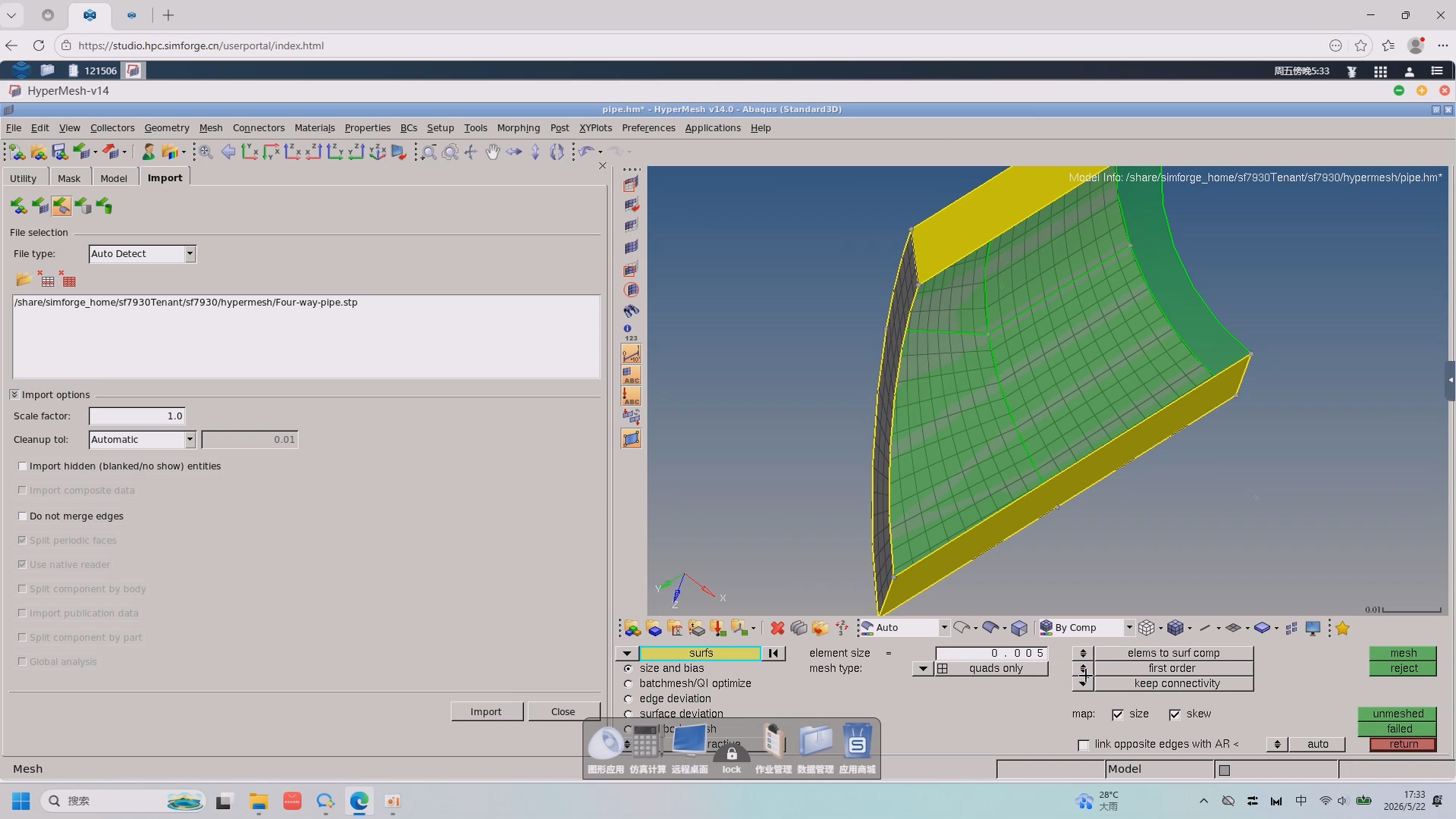Select the batchmesh/QI optimize radio option
Viewport: 1456px width, 819px height.
tap(628, 683)
